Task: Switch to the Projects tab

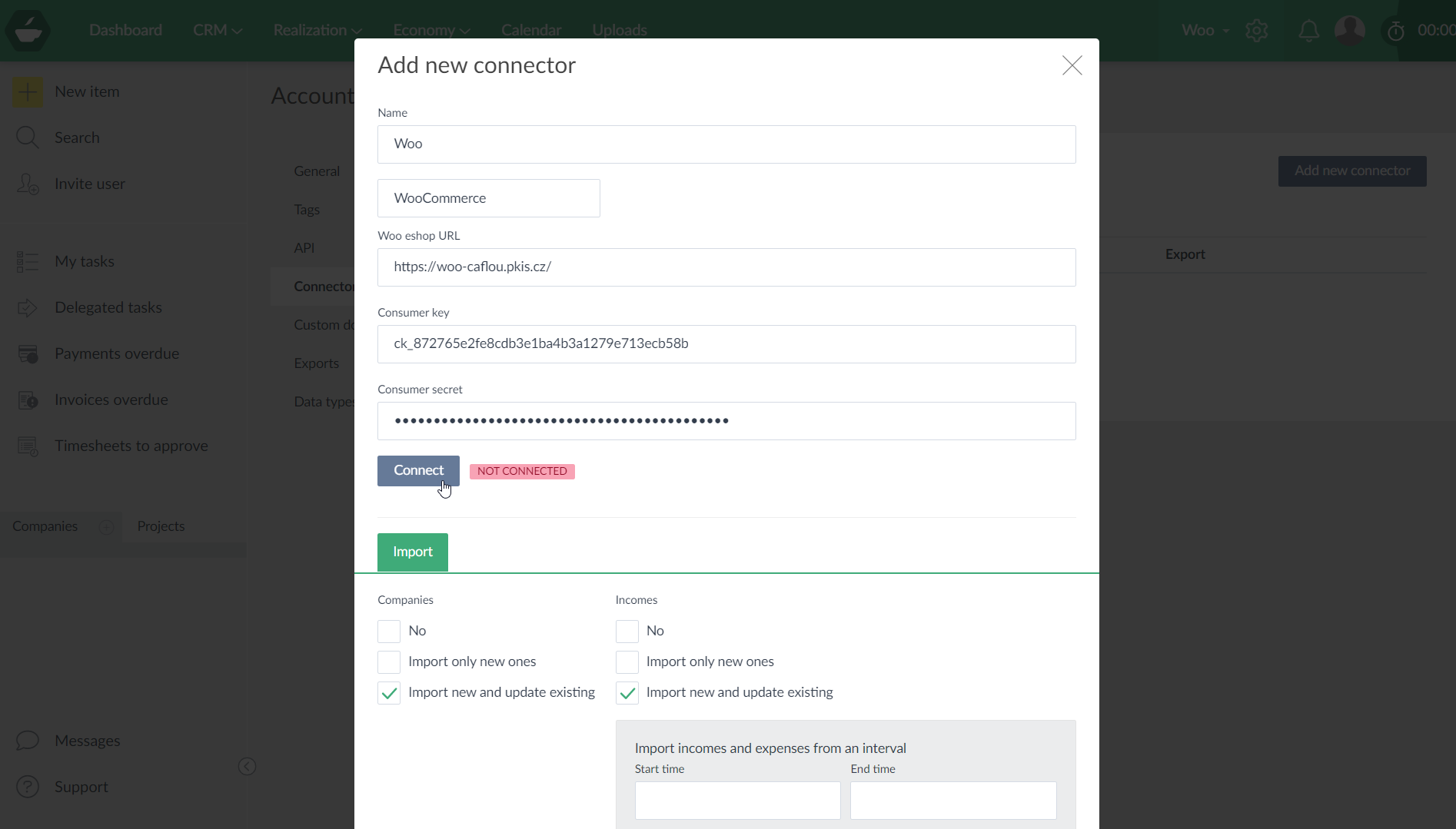Action: (161, 526)
